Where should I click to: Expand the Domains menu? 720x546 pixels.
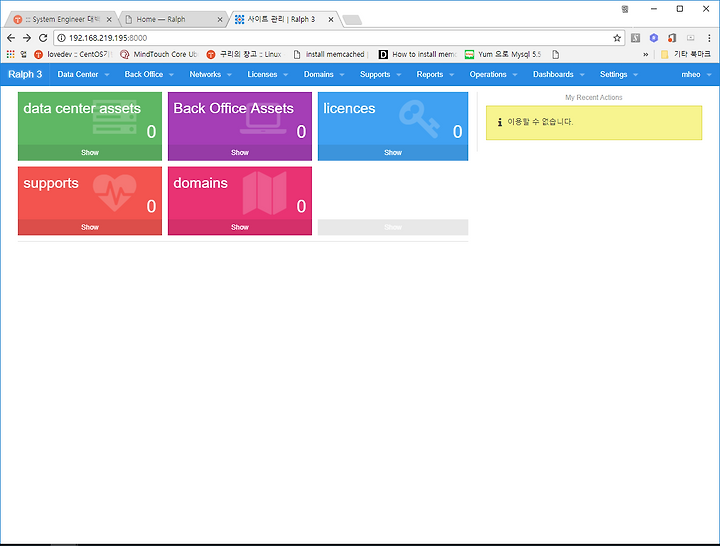click(324, 74)
